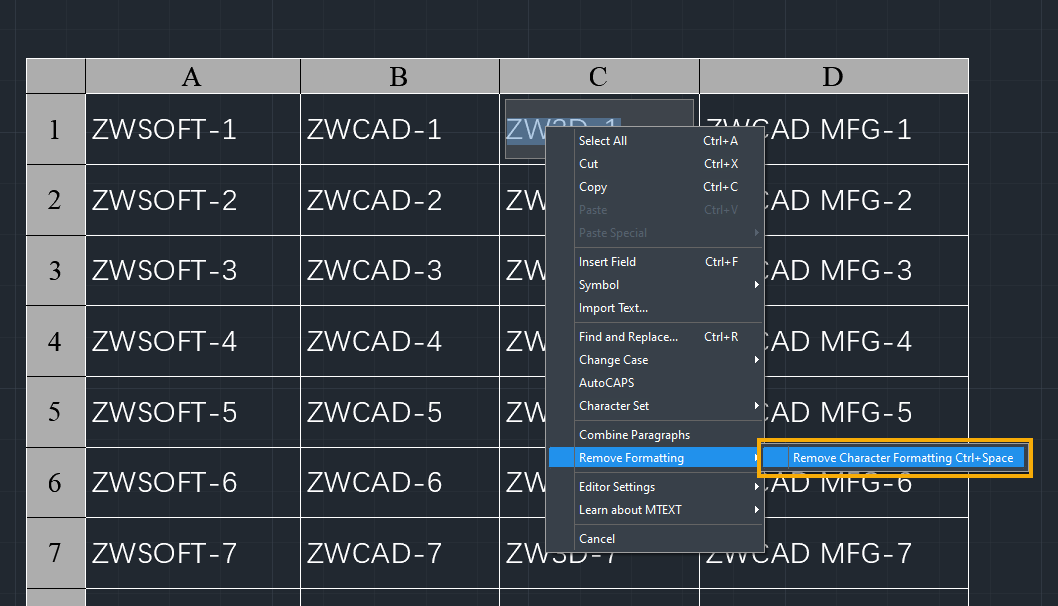Expand the Editor Settings submenu
Image resolution: width=1058 pixels, height=606 pixels.
(655, 486)
